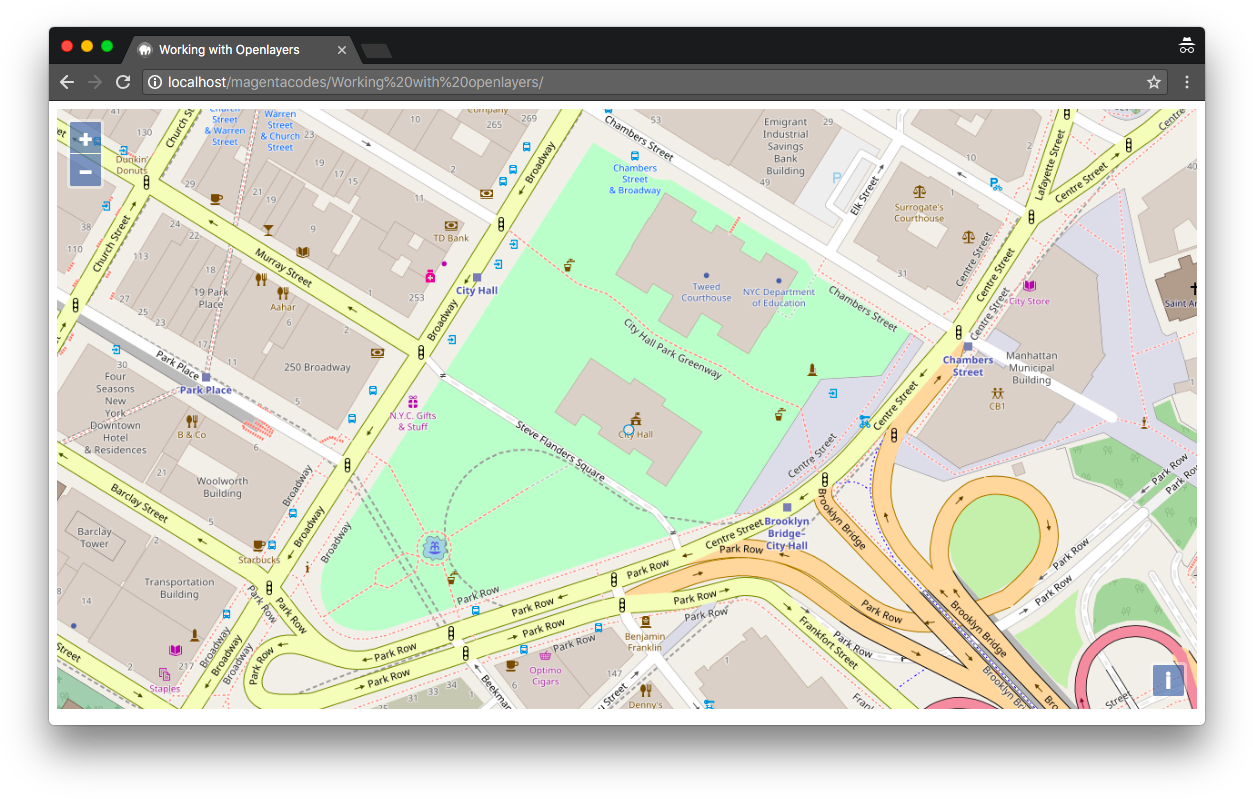Click the Tweed Courthouse label
The width and height of the screenshot is (1253, 799).
(x=706, y=292)
